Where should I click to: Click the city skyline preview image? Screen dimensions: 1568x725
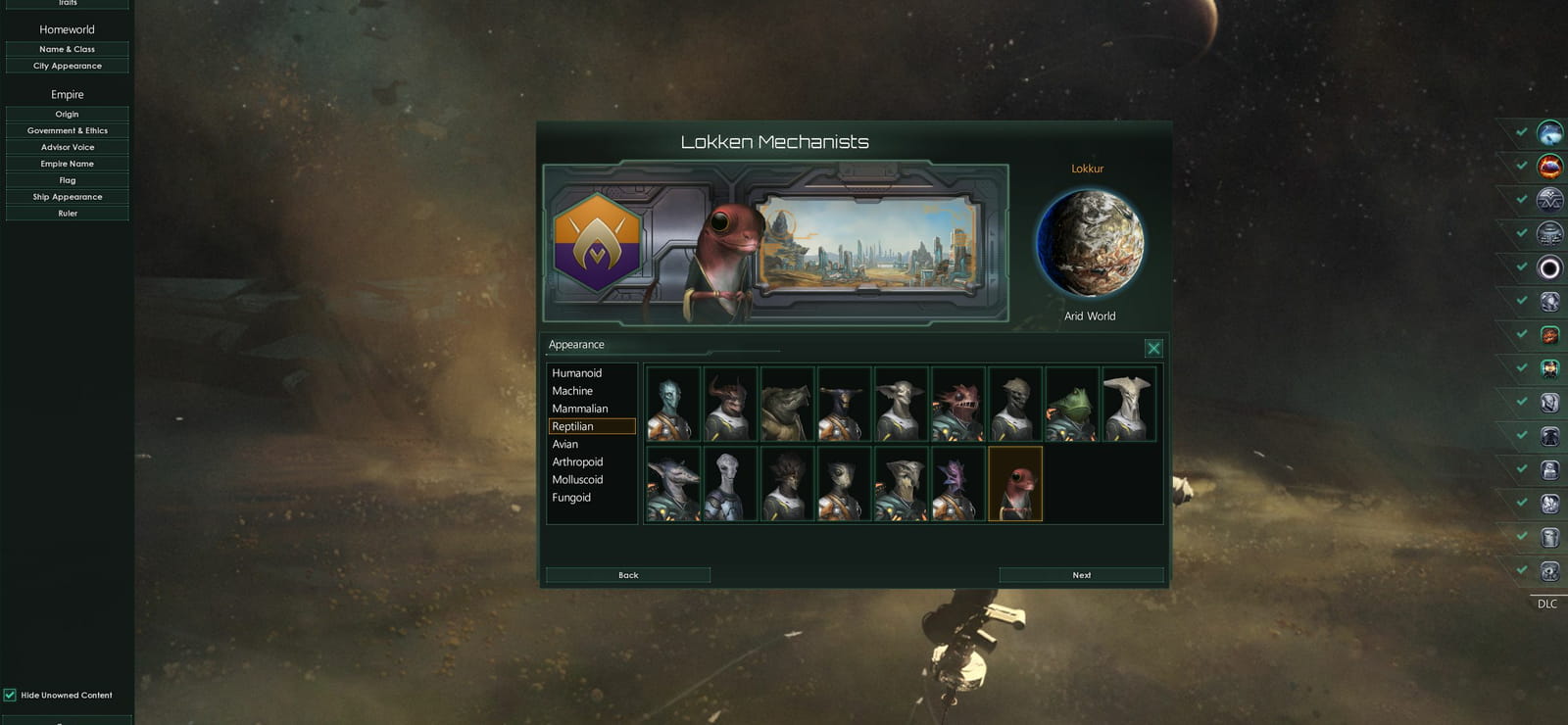tap(868, 243)
